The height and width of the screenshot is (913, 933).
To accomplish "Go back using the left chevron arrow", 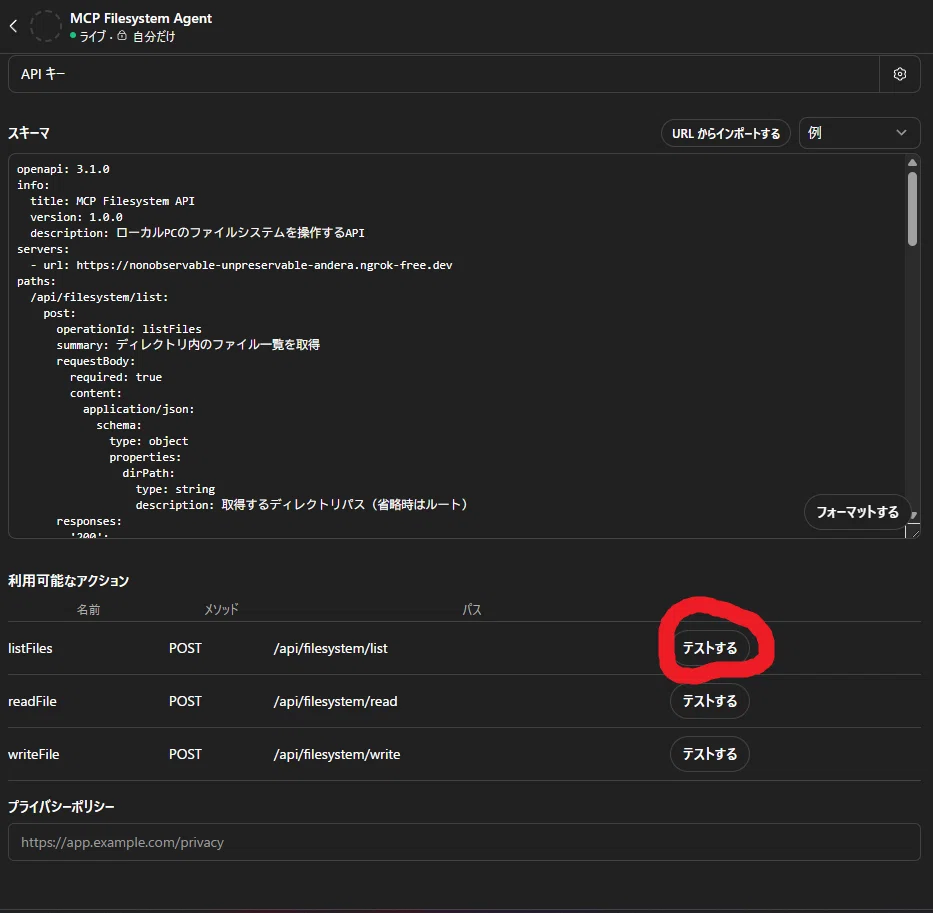I will [14, 26].
